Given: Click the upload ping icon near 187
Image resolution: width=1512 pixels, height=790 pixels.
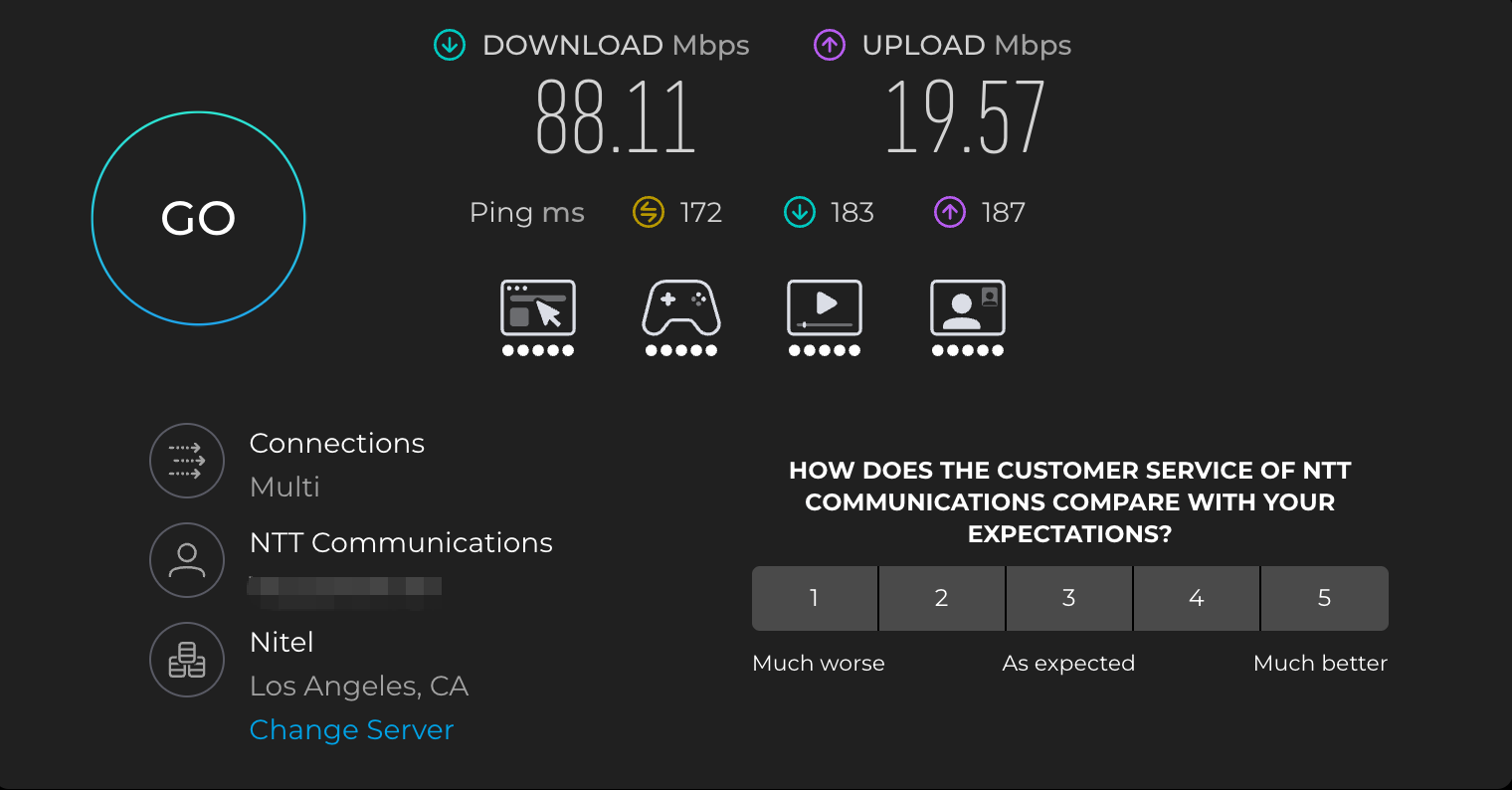Looking at the screenshot, I should click(x=950, y=212).
